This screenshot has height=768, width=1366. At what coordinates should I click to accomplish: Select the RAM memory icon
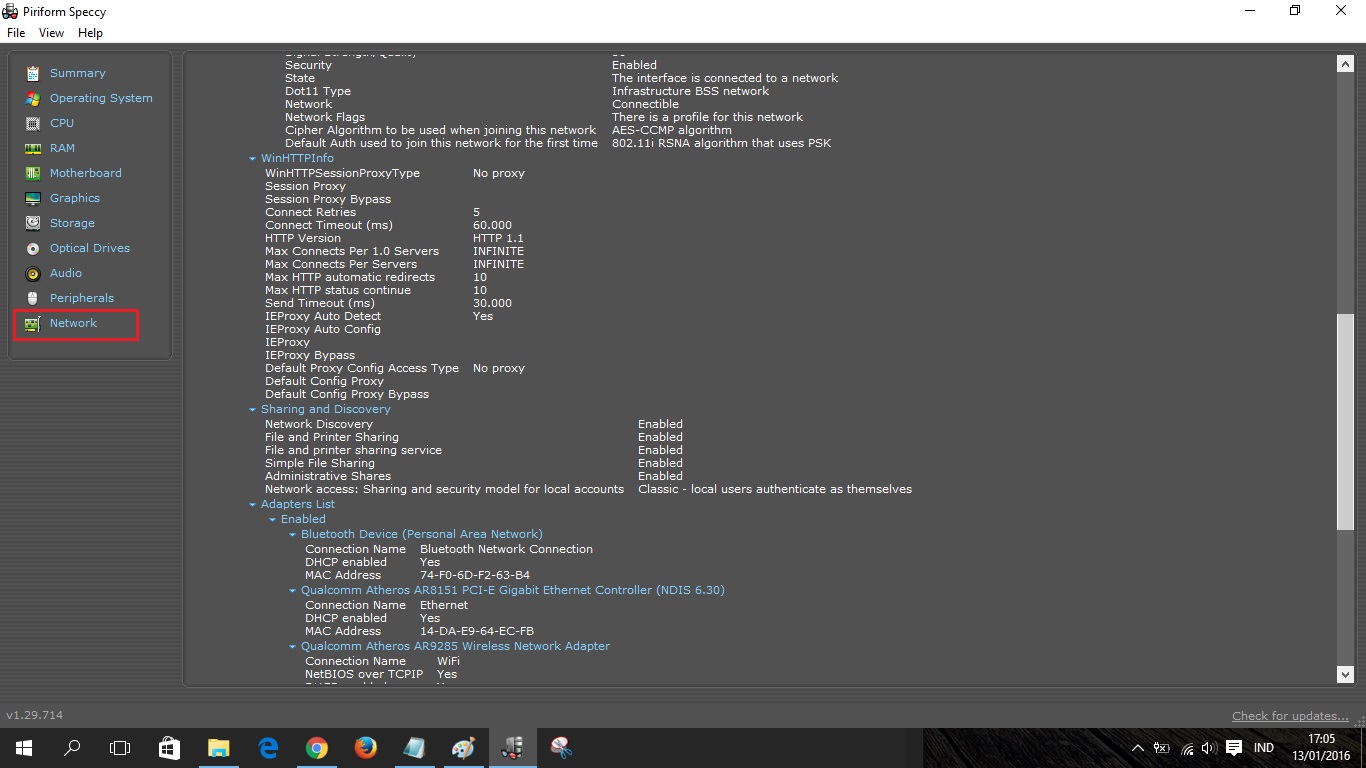point(33,148)
